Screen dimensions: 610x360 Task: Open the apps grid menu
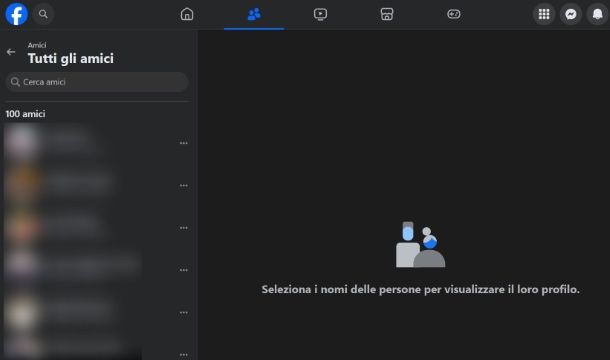(x=544, y=14)
